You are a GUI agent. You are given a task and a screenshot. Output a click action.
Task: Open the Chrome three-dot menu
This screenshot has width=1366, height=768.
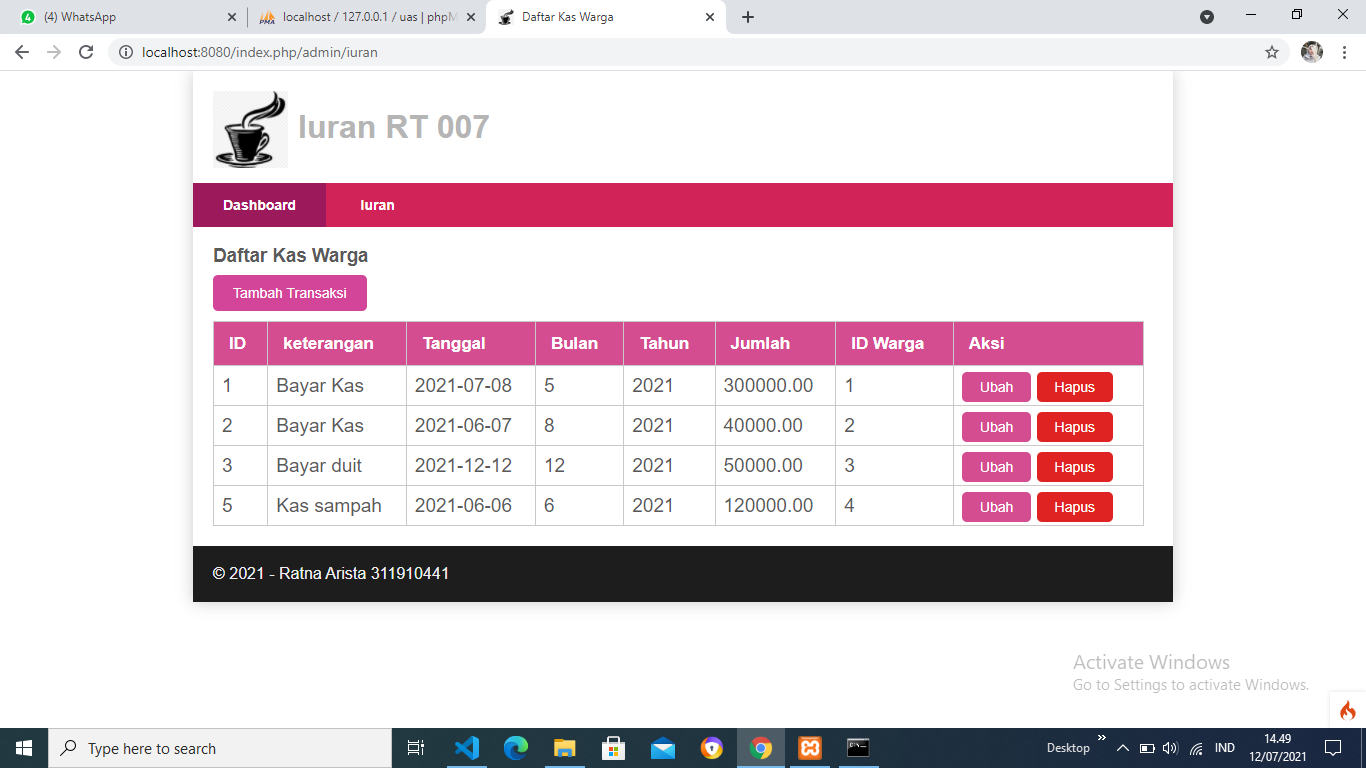click(x=1345, y=52)
